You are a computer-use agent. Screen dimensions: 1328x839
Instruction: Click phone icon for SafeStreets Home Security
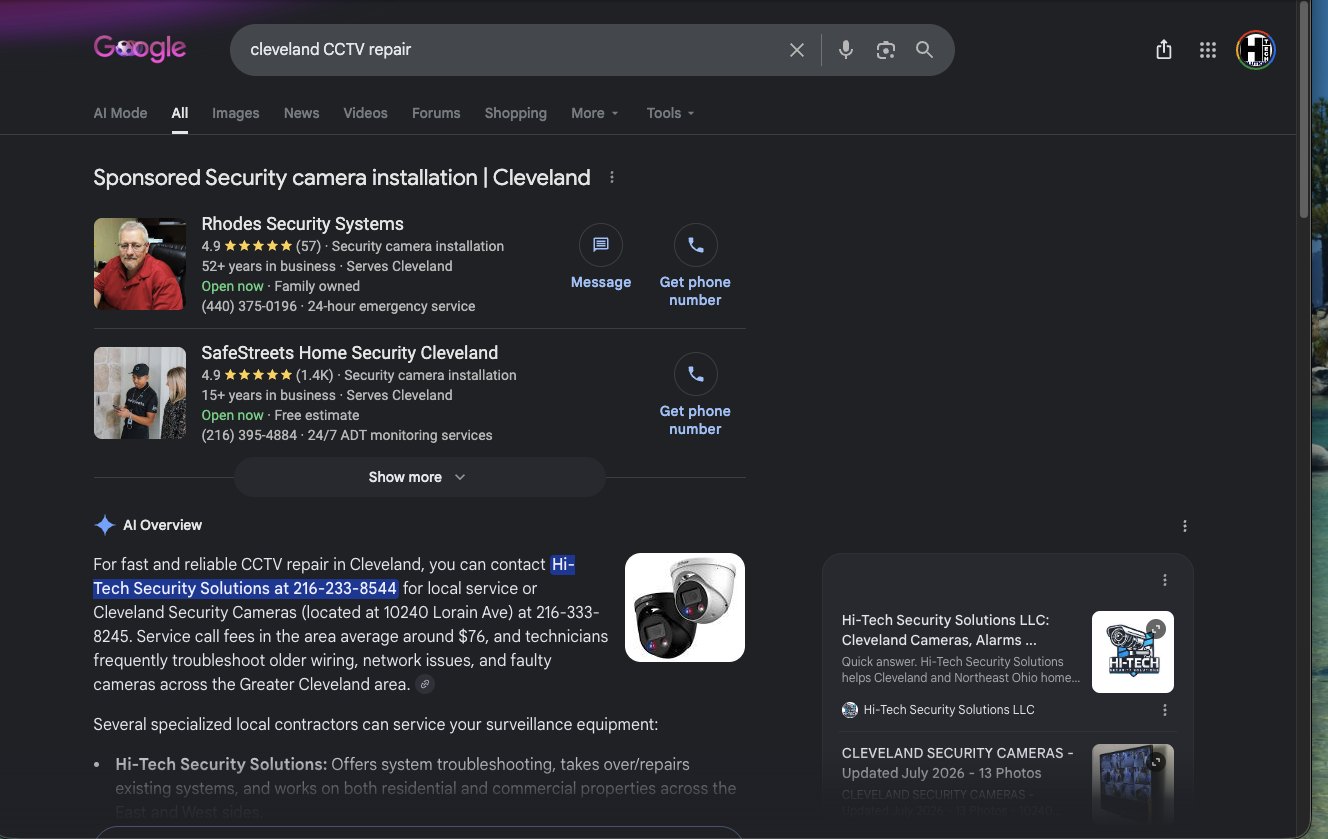tap(696, 373)
